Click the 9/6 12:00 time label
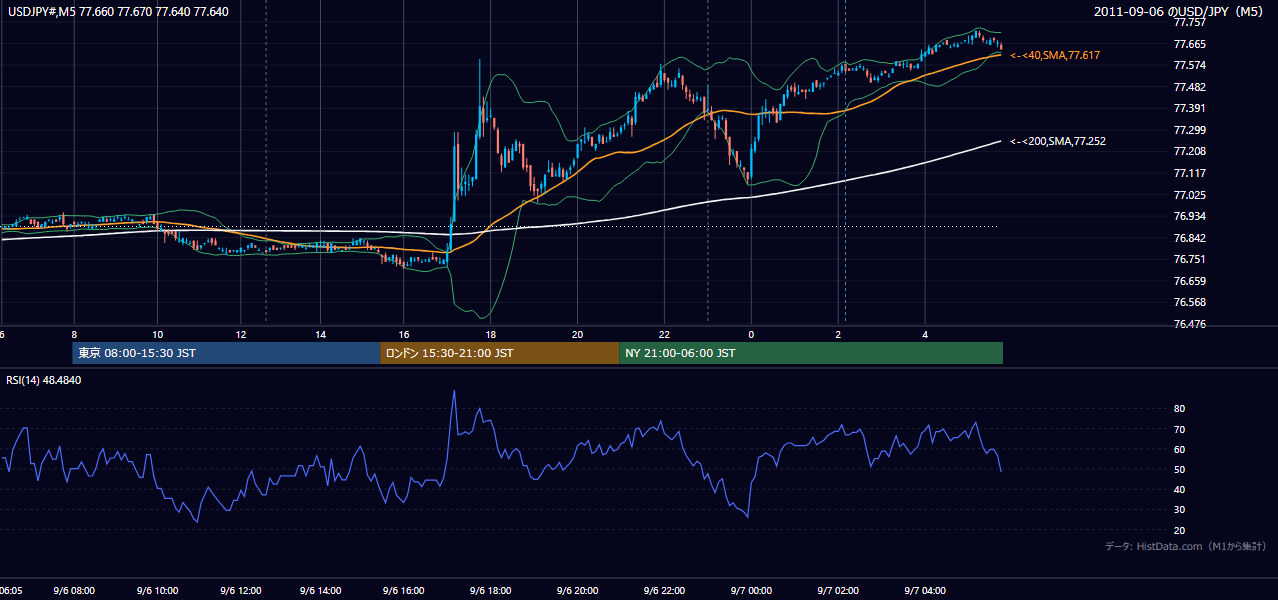1278x600 pixels. (240, 591)
